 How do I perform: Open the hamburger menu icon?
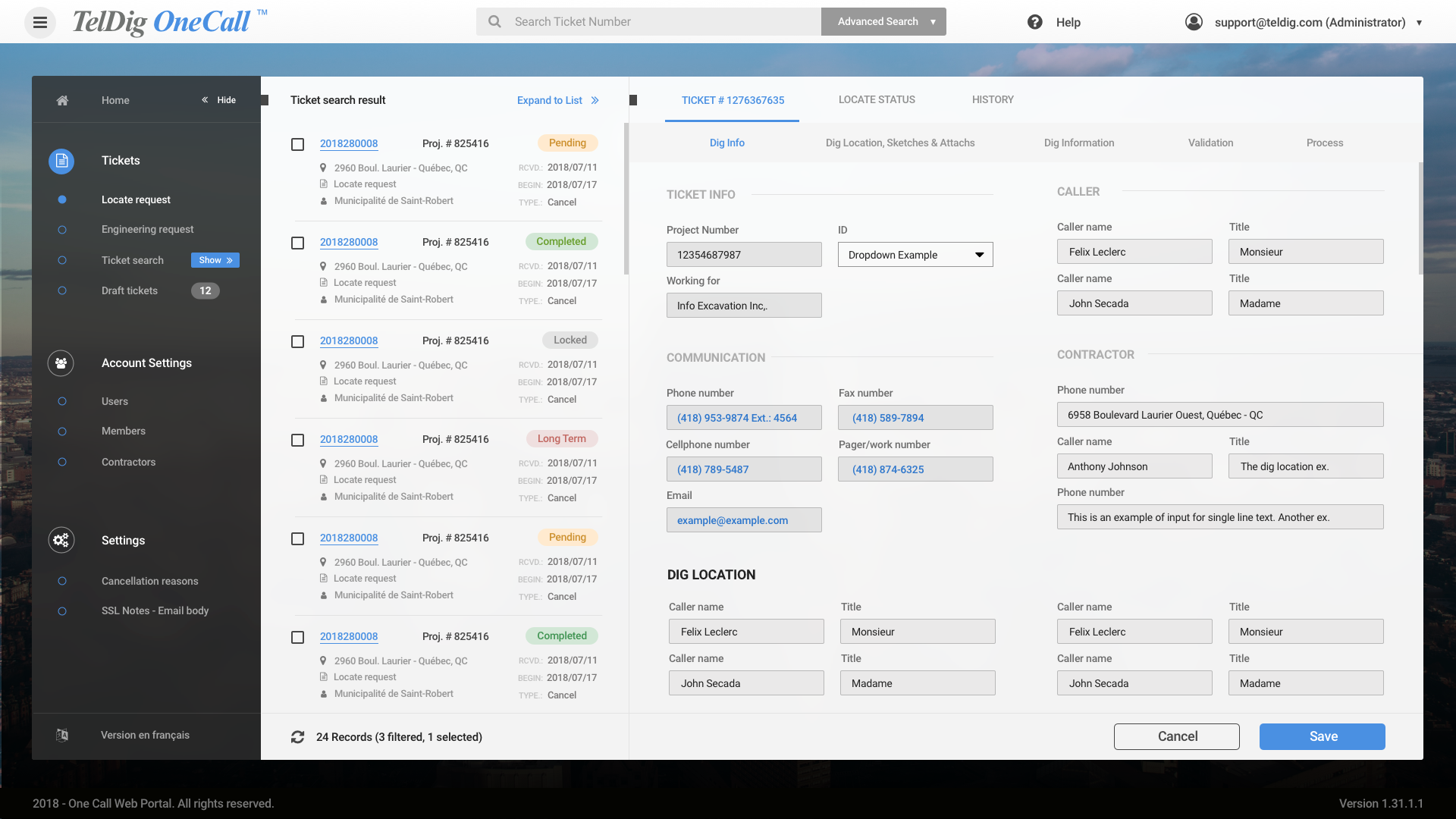point(40,23)
